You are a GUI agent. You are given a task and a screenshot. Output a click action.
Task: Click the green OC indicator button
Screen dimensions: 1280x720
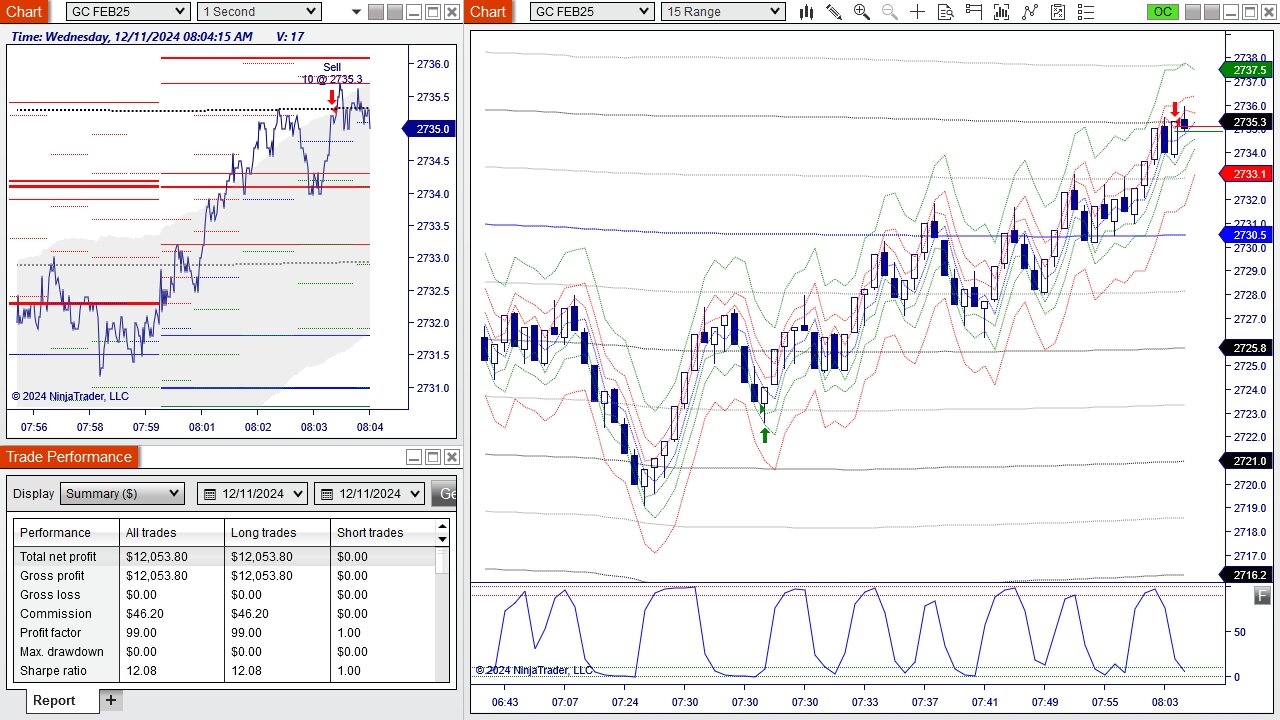(1162, 12)
